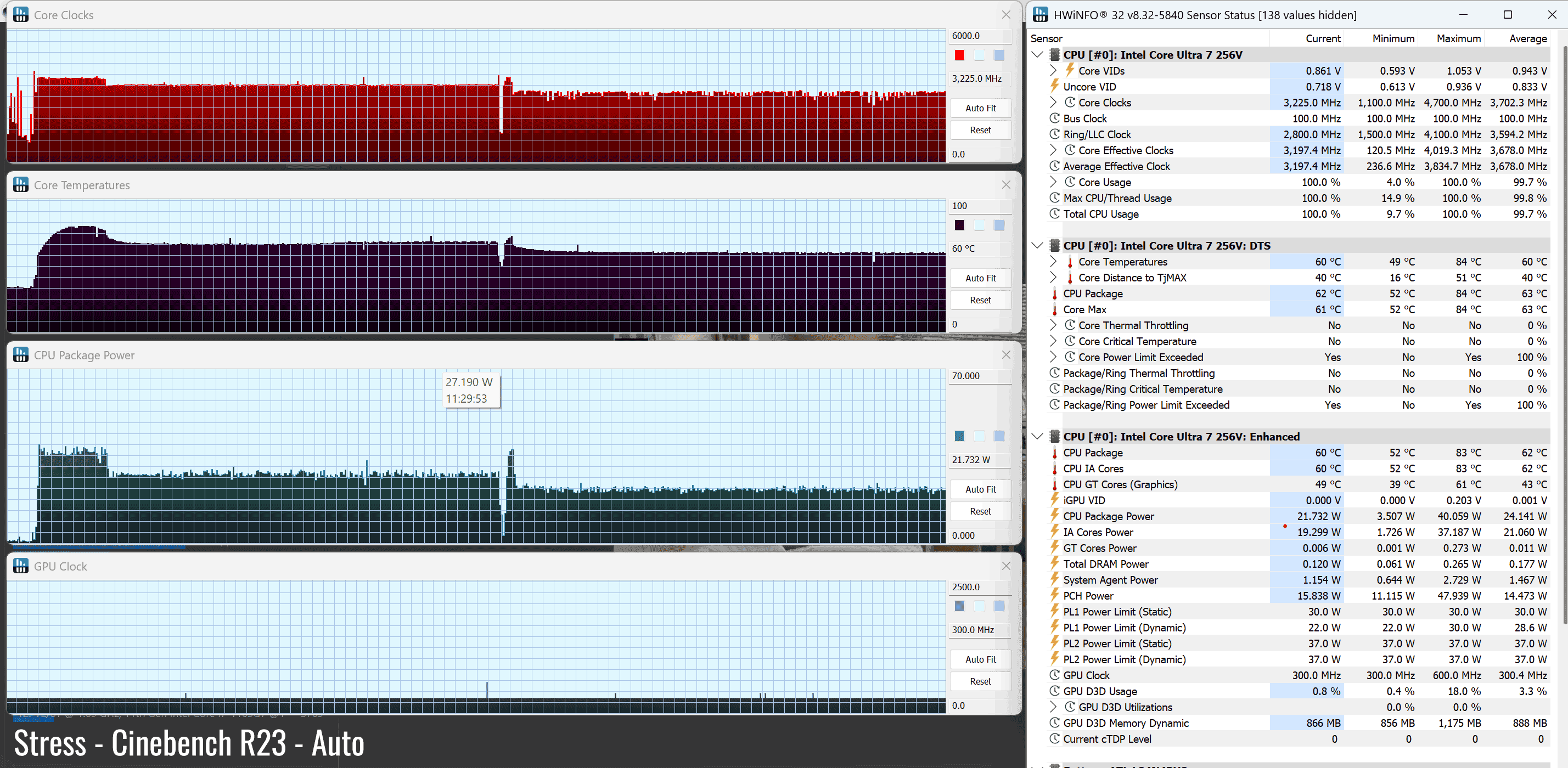Click the clock icon beside GPU D3D Usage
Viewport: 1568px width, 768px height.
(1054, 691)
